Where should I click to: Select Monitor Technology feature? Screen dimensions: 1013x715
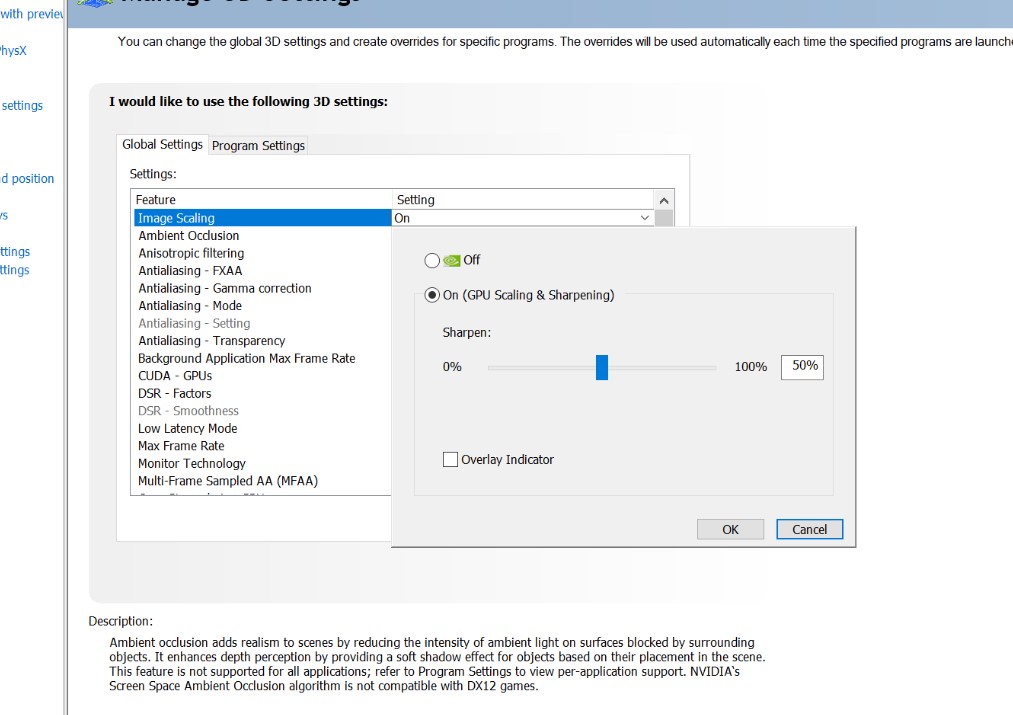click(x=192, y=463)
